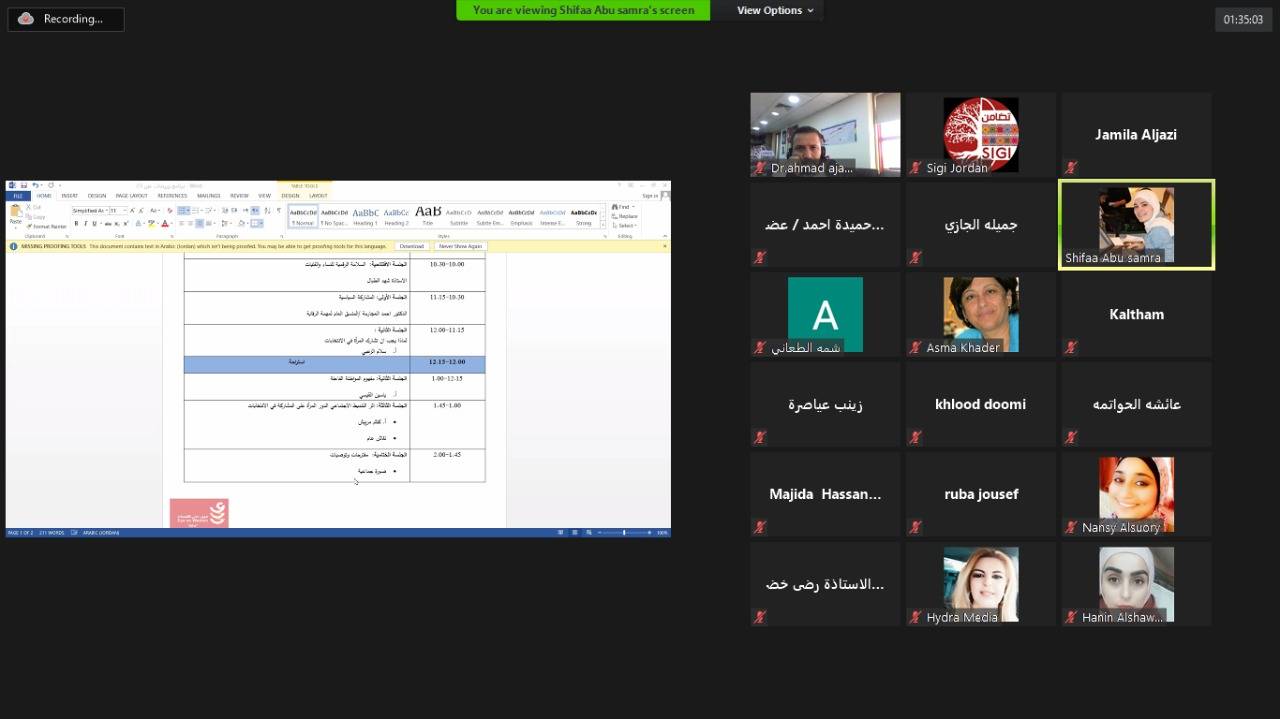Click the meeting timer display
This screenshot has width=1280, height=719.
pyautogui.click(x=1243, y=19)
